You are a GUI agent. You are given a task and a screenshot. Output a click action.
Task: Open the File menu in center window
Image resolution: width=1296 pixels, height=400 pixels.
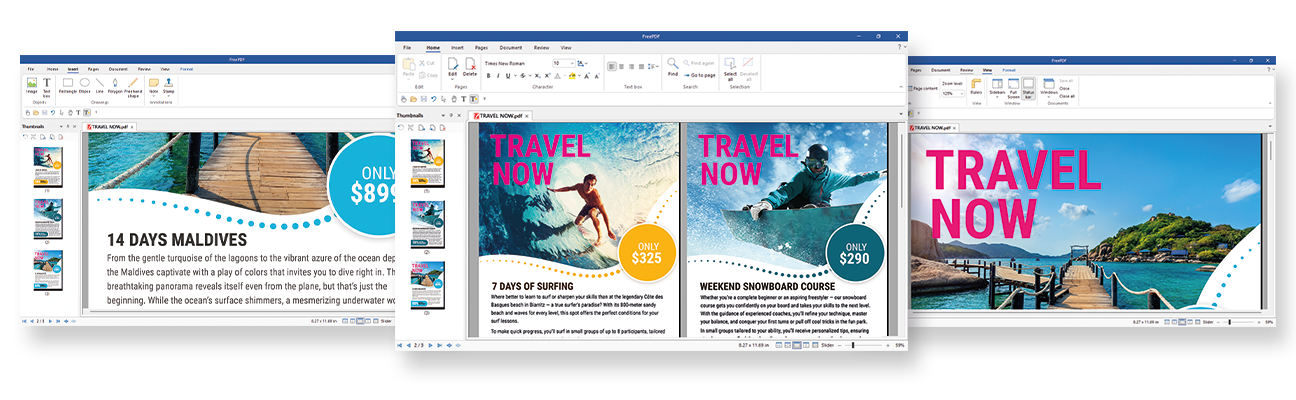point(407,47)
